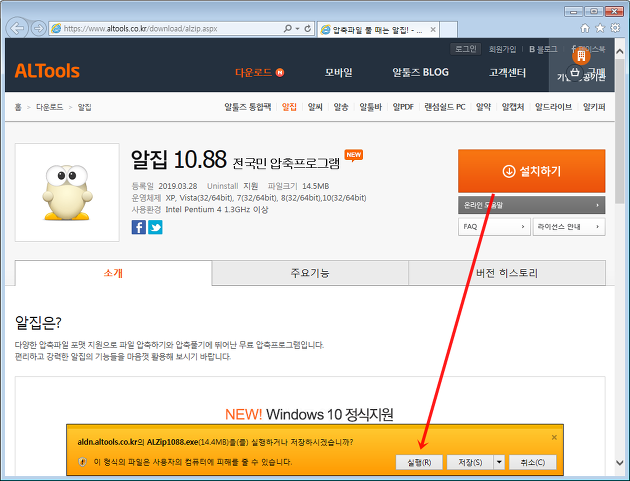Refresh the page using the reload icon
This screenshot has width=630, height=481.
[x=308, y=29]
